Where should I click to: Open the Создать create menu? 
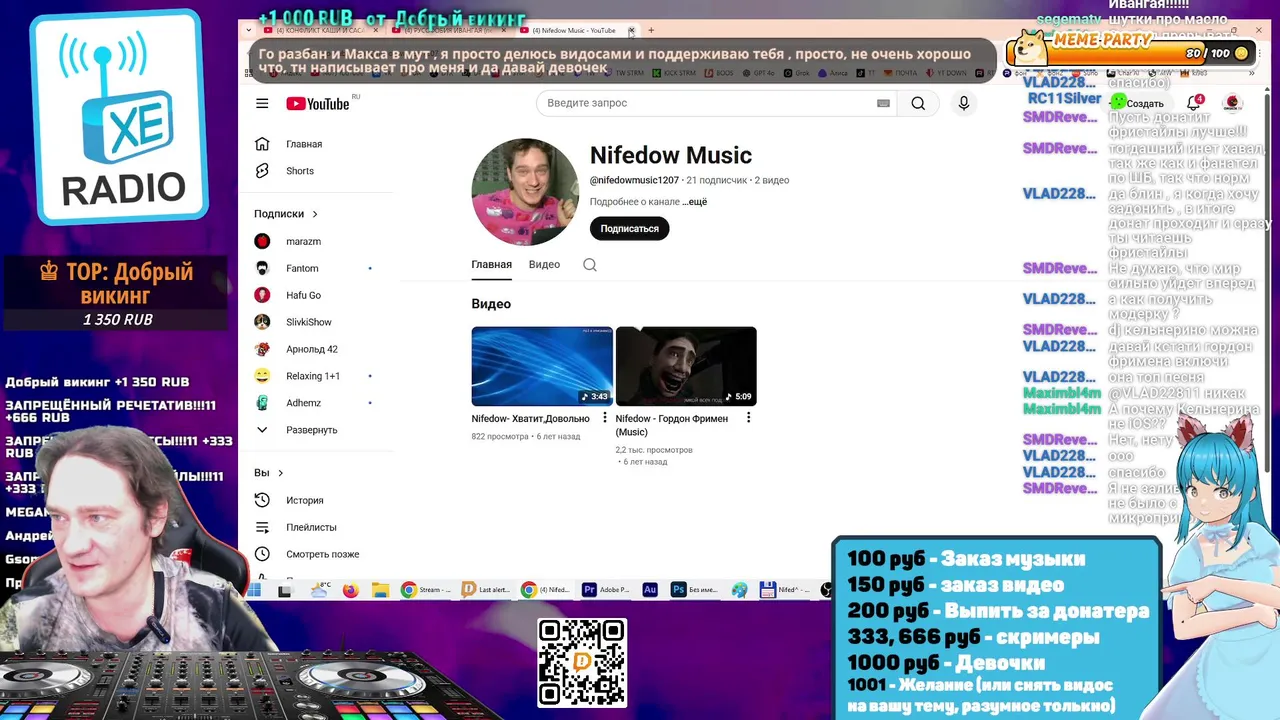coord(1138,103)
